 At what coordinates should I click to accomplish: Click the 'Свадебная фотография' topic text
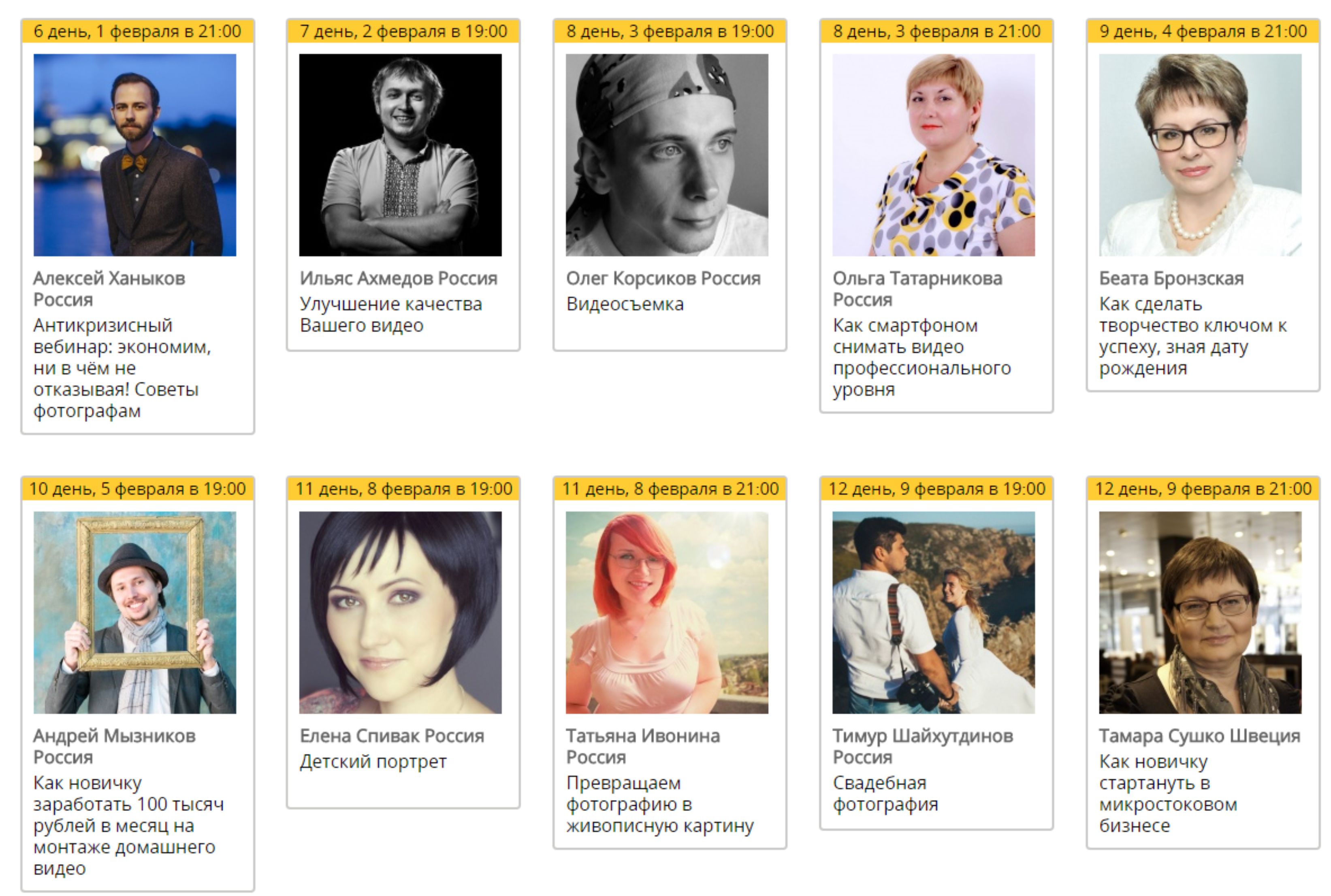point(885,793)
